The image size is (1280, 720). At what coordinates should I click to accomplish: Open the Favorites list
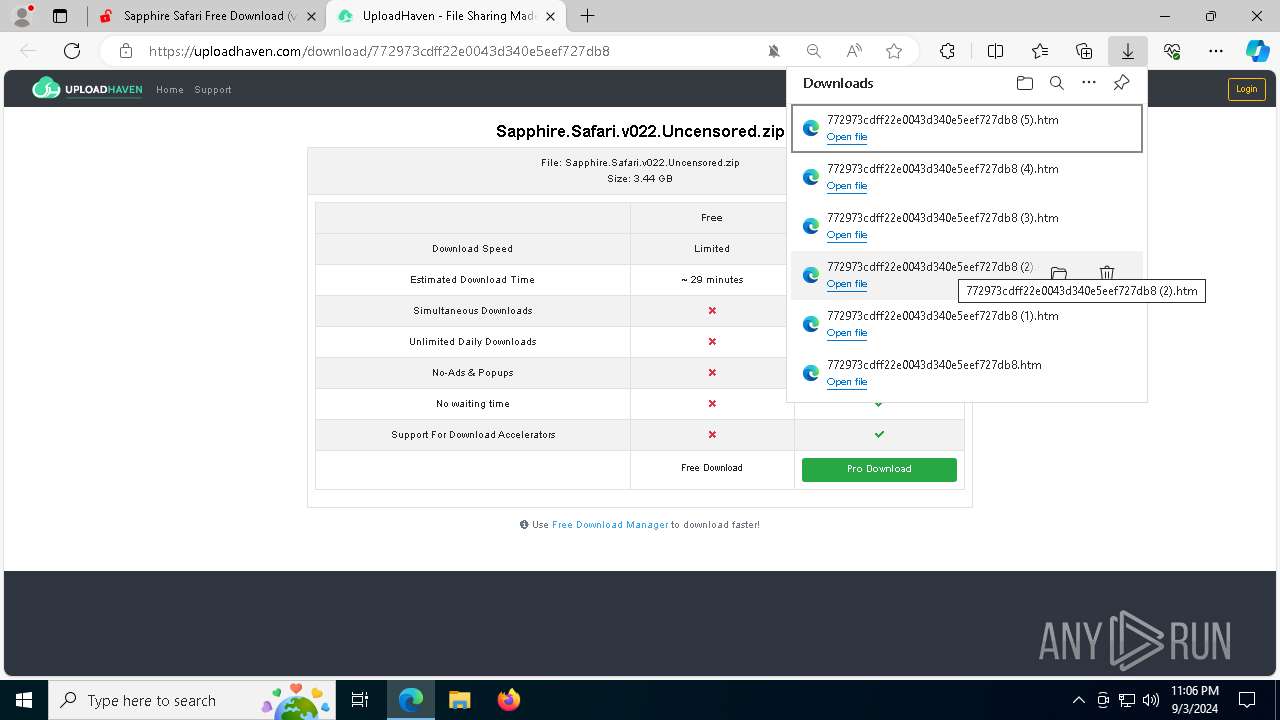click(1040, 51)
